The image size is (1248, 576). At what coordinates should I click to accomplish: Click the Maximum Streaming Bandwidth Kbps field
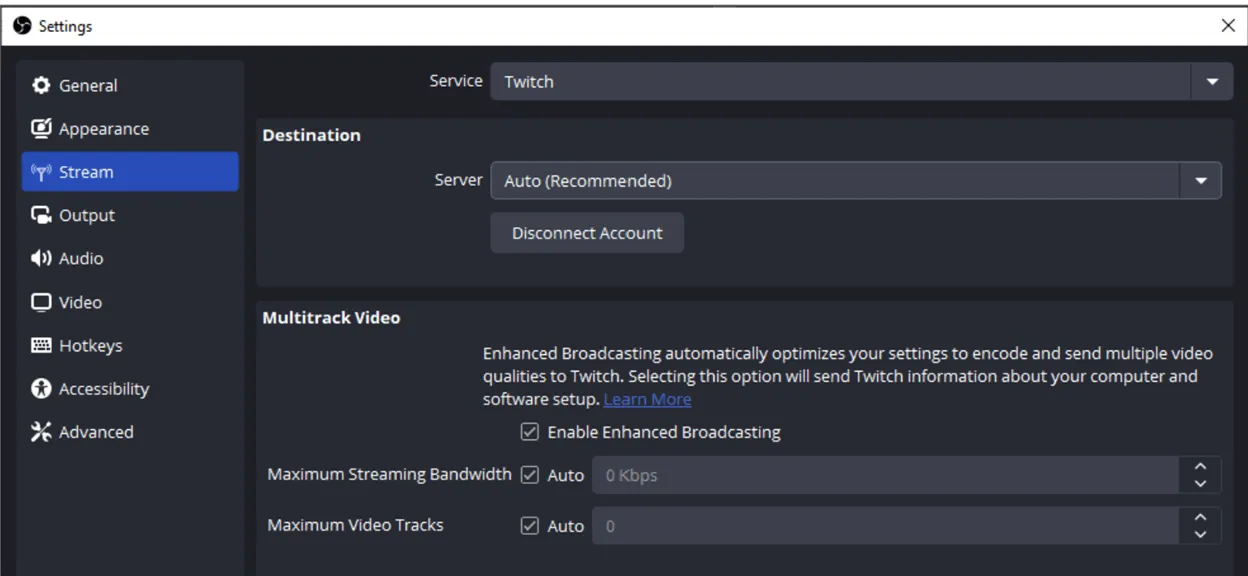click(x=885, y=476)
